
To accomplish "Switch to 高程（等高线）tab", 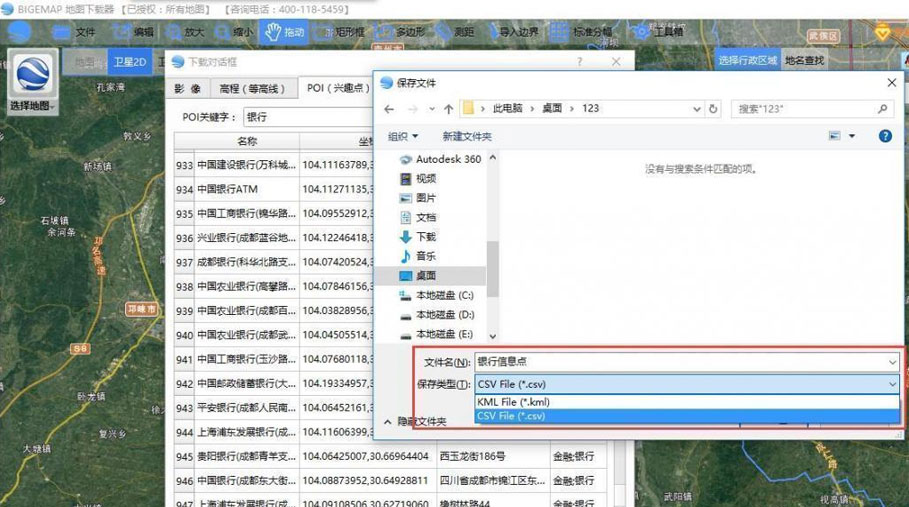I will click(253, 89).
